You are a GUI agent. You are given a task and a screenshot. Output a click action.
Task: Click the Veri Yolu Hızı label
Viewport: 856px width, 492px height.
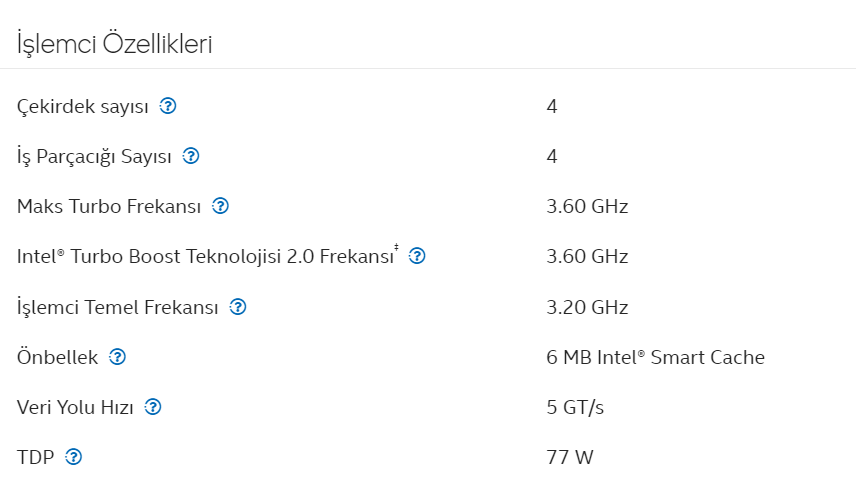[x=75, y=407]
